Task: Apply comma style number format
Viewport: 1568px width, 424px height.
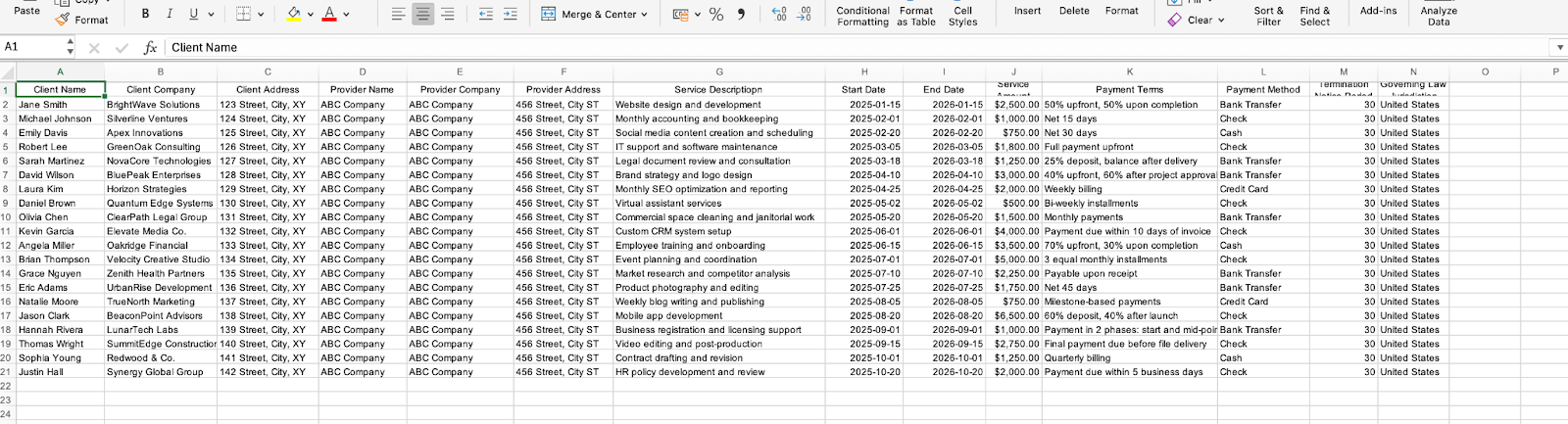Action: point(741,14)
